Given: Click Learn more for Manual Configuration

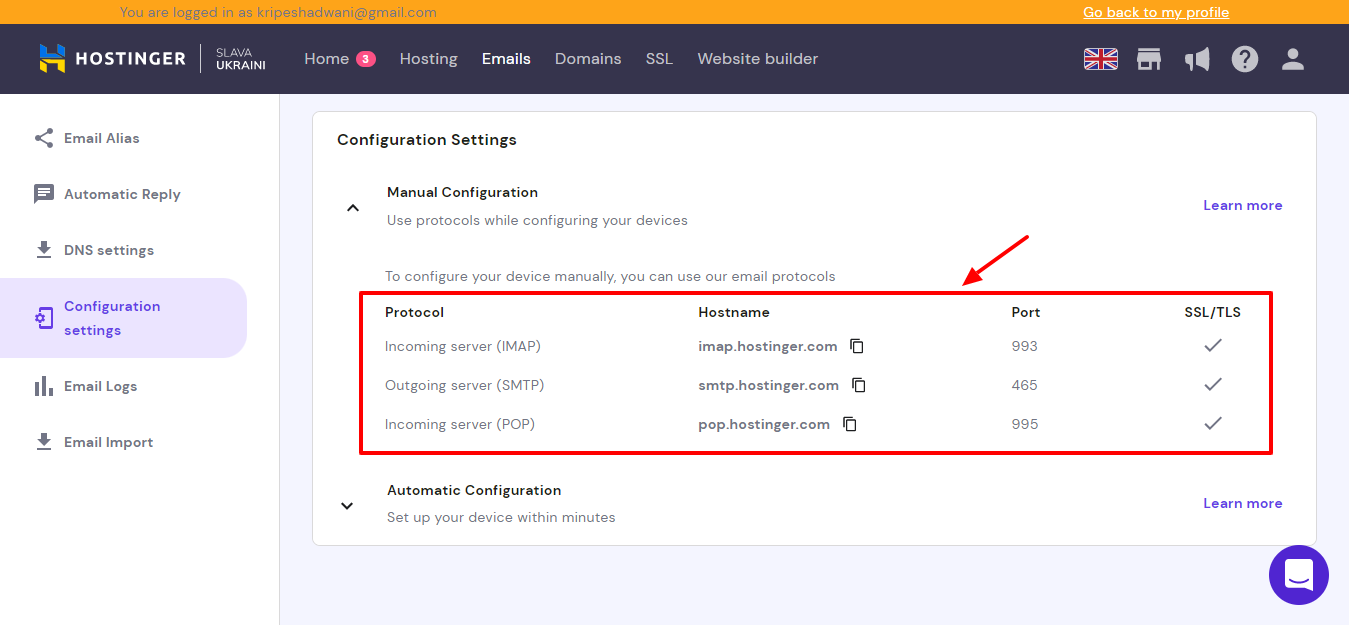Looking at the screenshot, I should pyautogui.click(x=1242, y=205).
